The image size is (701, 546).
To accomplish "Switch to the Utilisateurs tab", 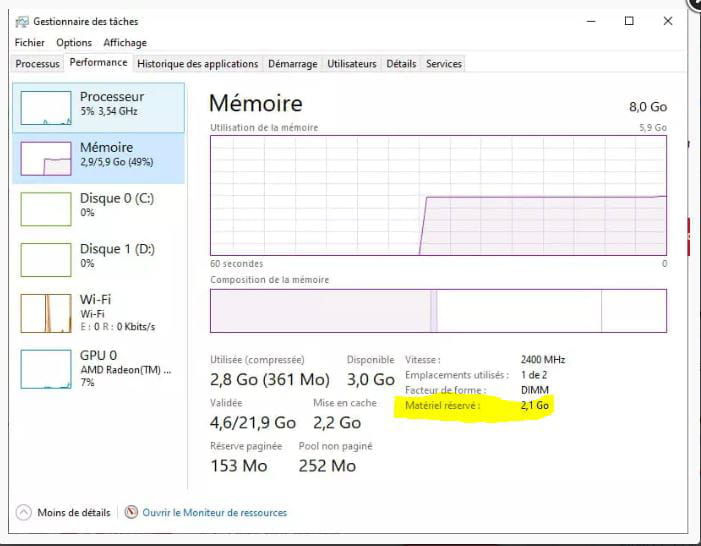I will 352,64.
